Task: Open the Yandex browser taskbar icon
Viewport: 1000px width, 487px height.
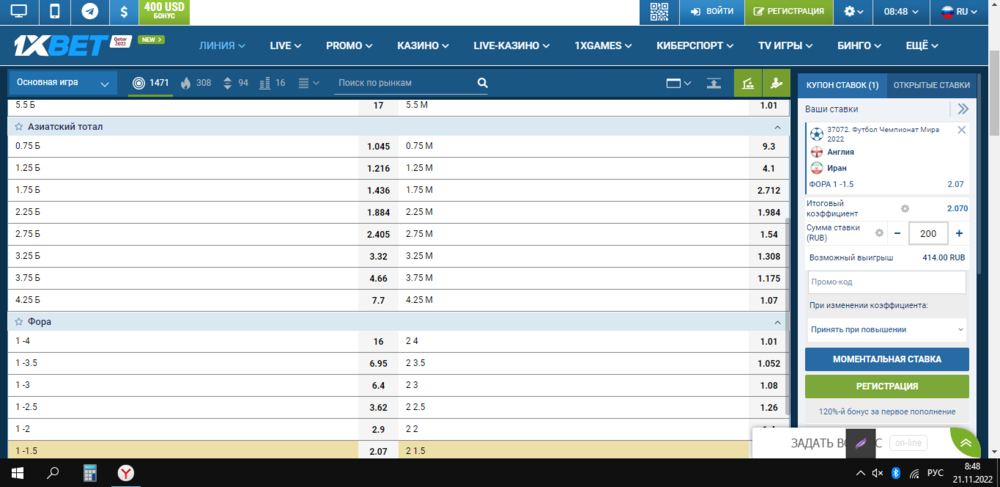Action: click(x=126, y=473)
